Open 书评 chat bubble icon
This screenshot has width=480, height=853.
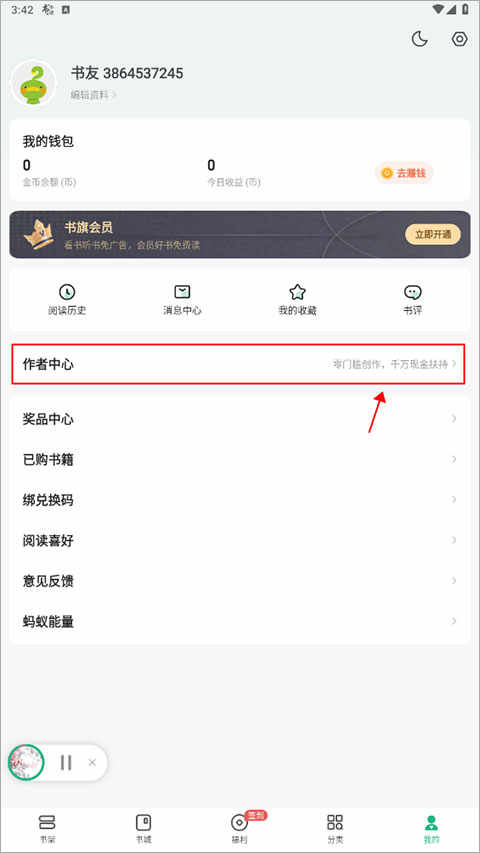413,292
